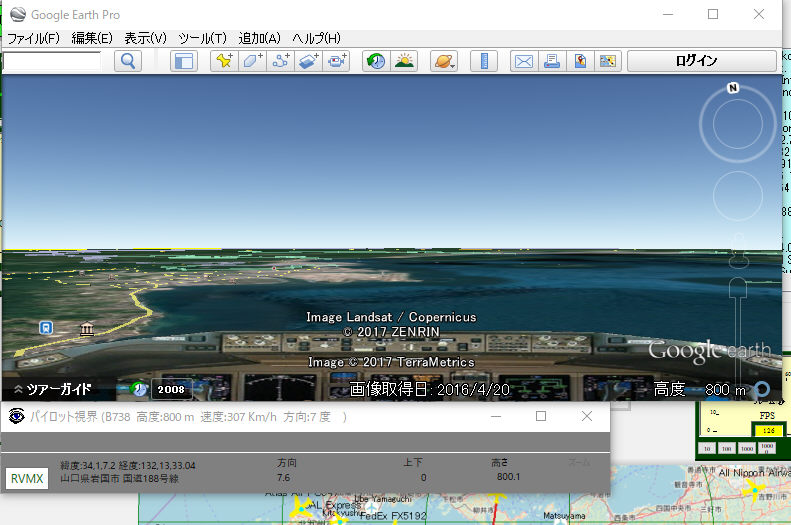
Task: Open the ファイル(F) menu
Action: (x=33, y=38)
